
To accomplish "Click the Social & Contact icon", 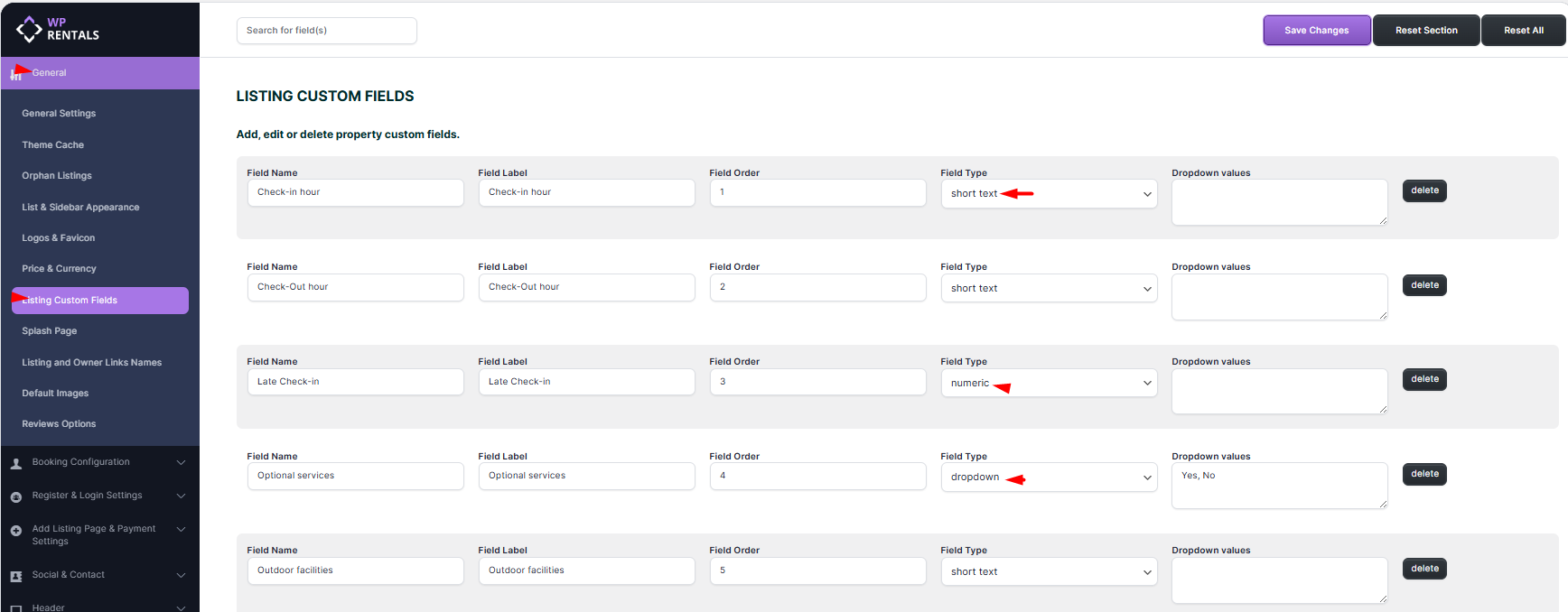I will coord(16,576).
